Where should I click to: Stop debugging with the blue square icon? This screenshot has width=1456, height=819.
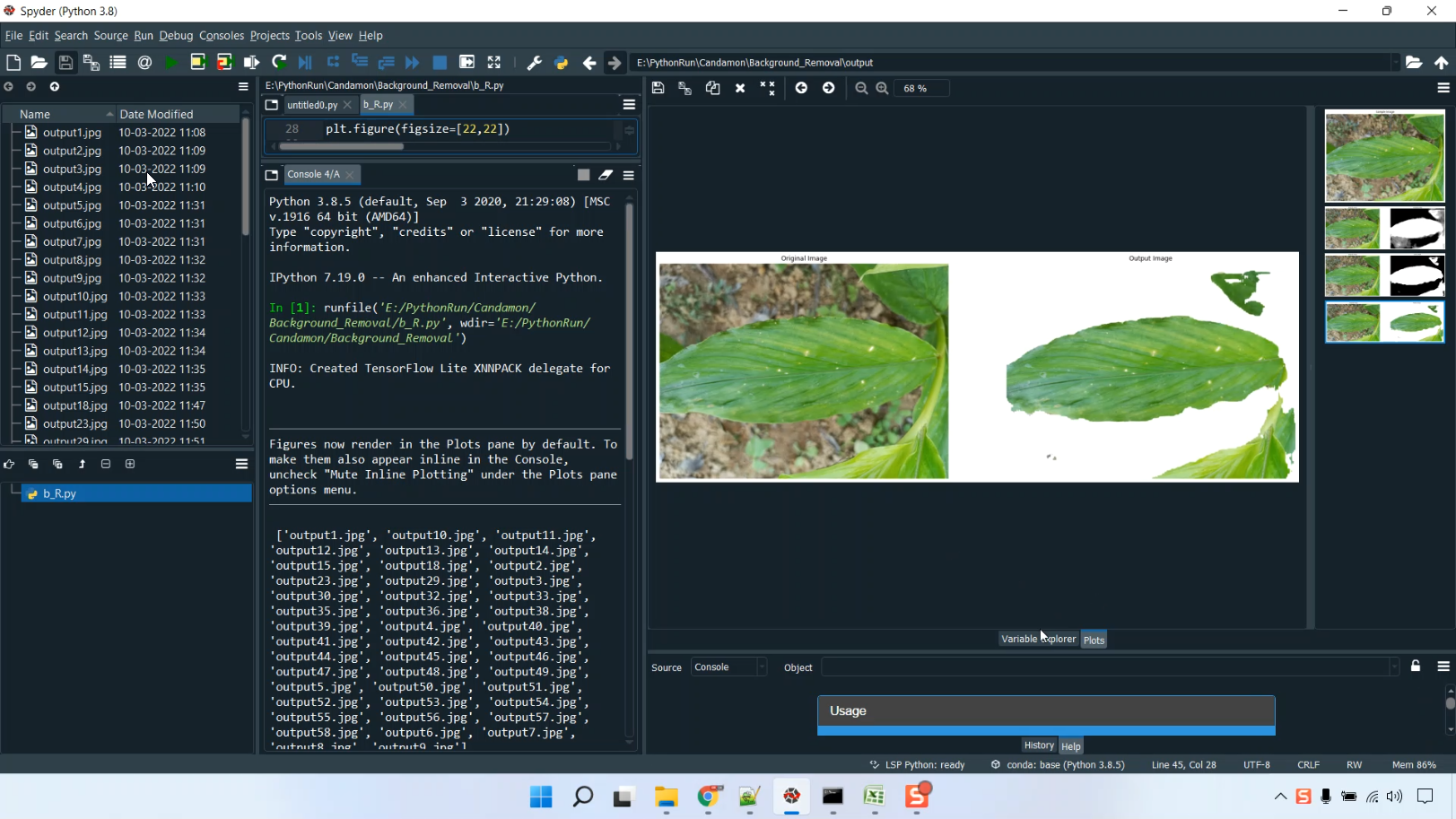coord(440,62)
